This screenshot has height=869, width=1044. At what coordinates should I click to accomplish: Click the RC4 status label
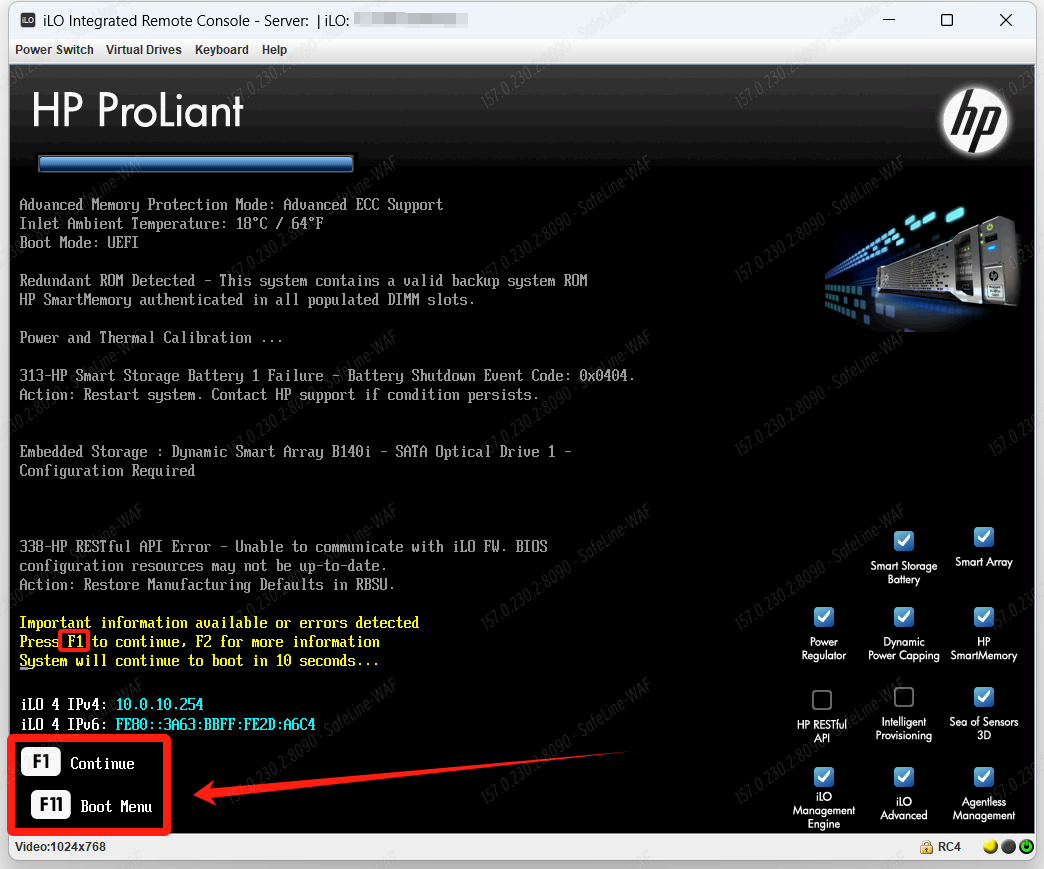(949, 847)
